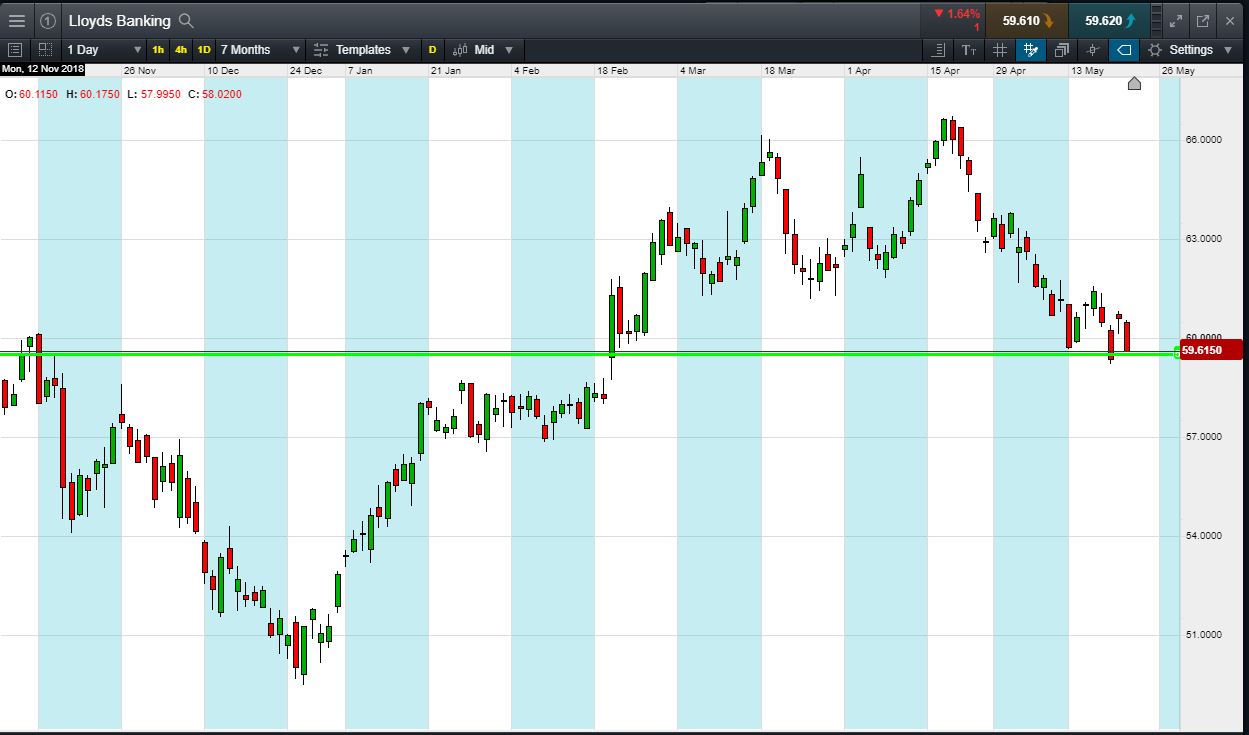Click the 18 Mar date label

click(x=779, y=70)
